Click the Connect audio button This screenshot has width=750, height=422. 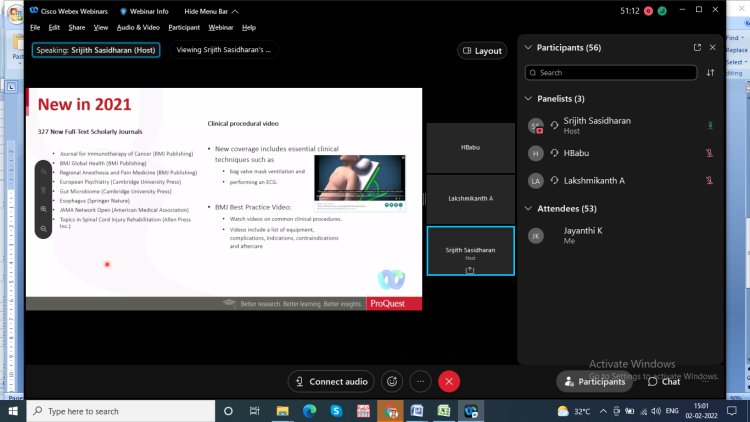click(x=331, y=381)
